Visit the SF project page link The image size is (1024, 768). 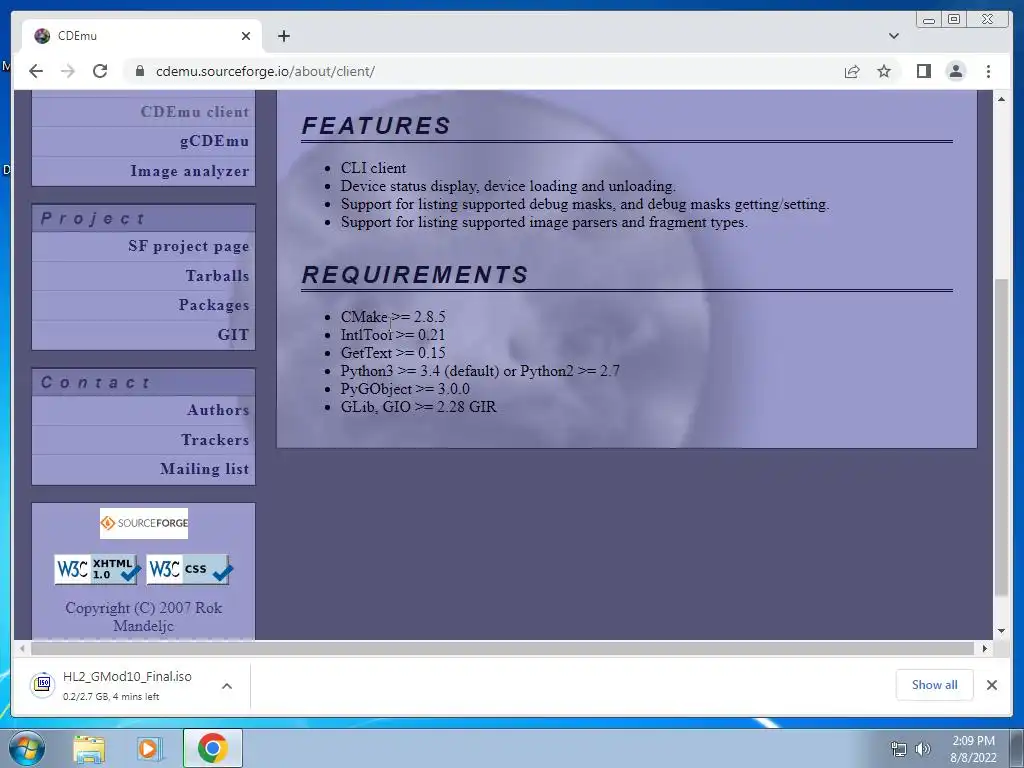click(189, 246)
